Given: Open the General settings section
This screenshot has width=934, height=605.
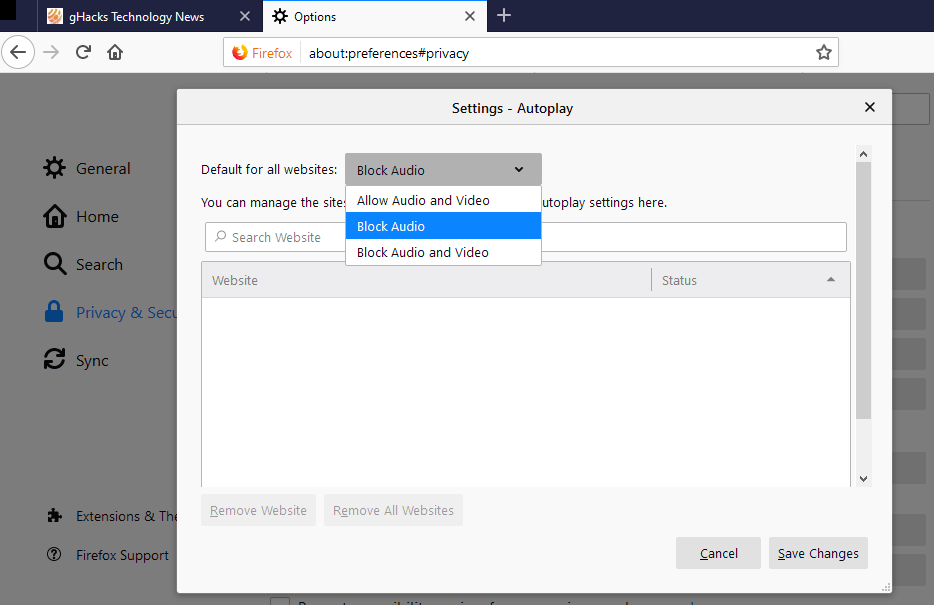Looking at the screenshot, I should 103,168.
